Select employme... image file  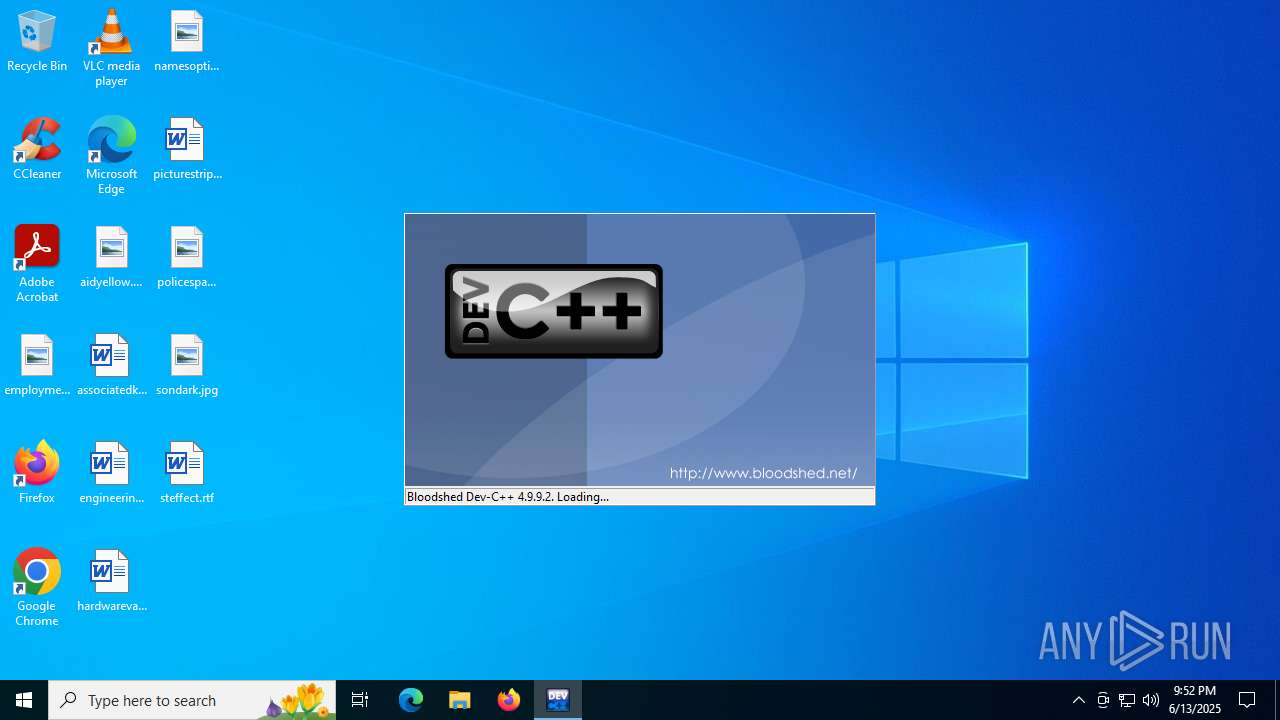click(37, 365)
